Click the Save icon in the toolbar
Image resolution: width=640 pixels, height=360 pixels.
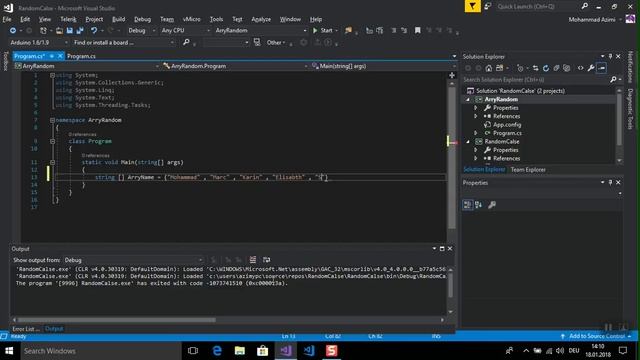70,31
